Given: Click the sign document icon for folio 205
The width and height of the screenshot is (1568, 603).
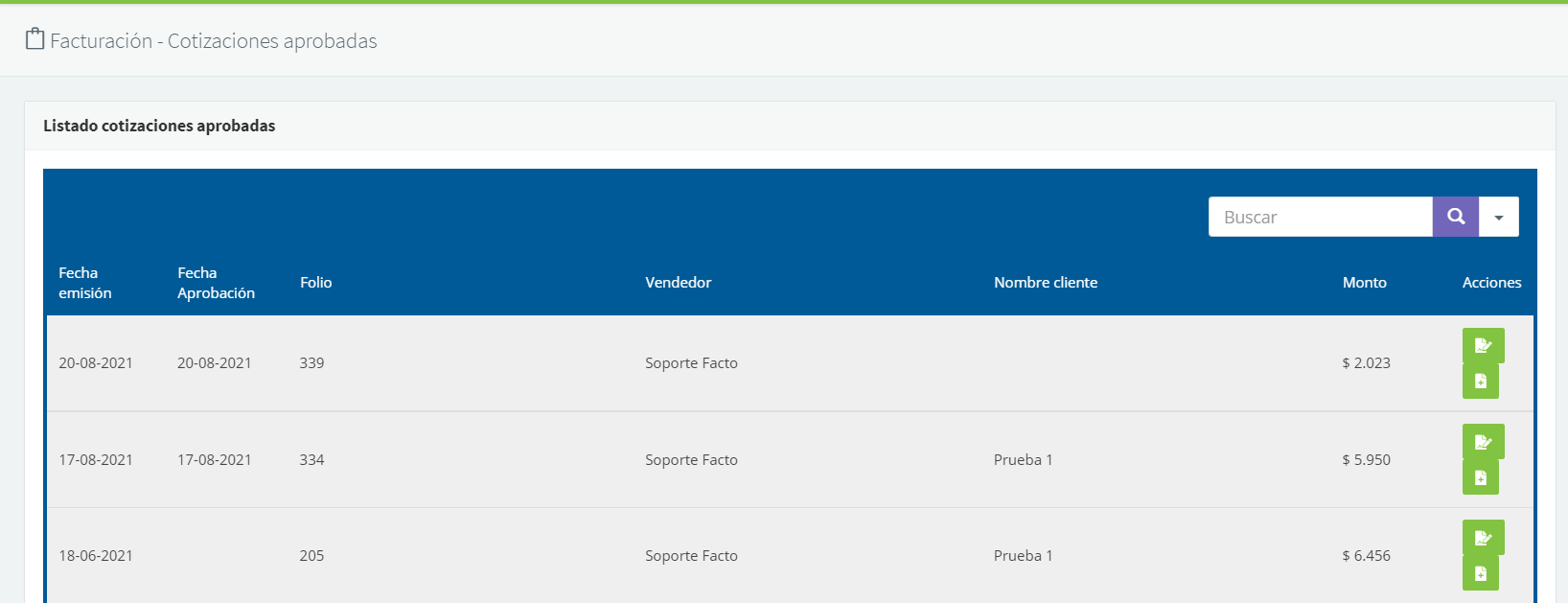Looking at the screenshot, I should [1483, 538].
